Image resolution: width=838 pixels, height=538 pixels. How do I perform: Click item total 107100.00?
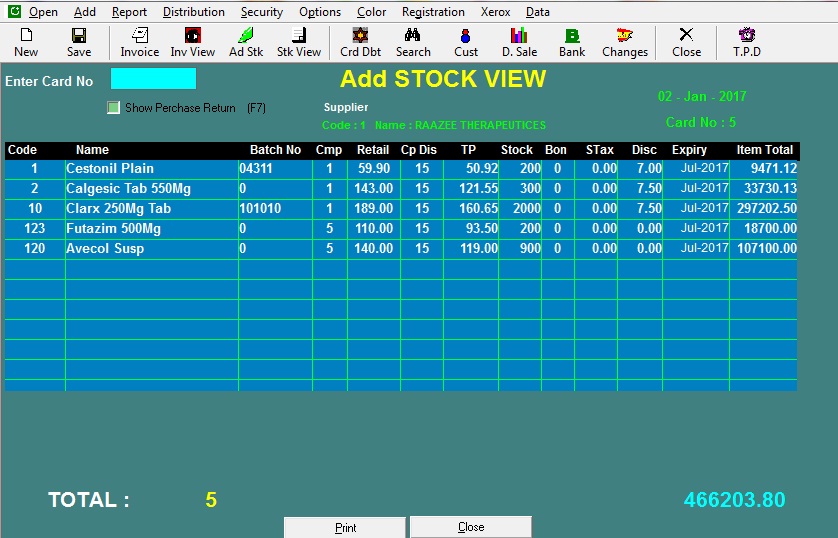click(x=767, y=248)
